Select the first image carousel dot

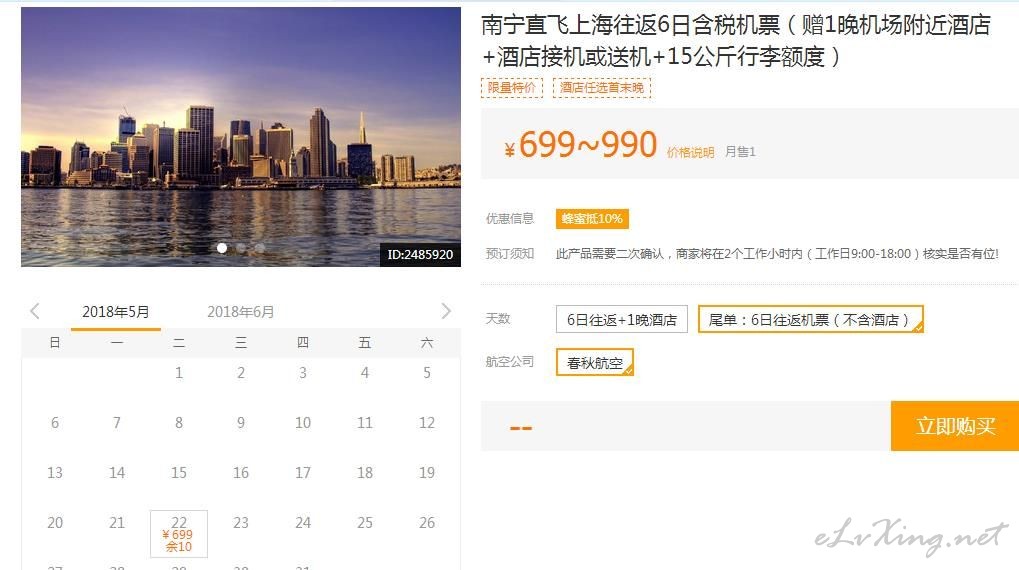tap(222, 248)
